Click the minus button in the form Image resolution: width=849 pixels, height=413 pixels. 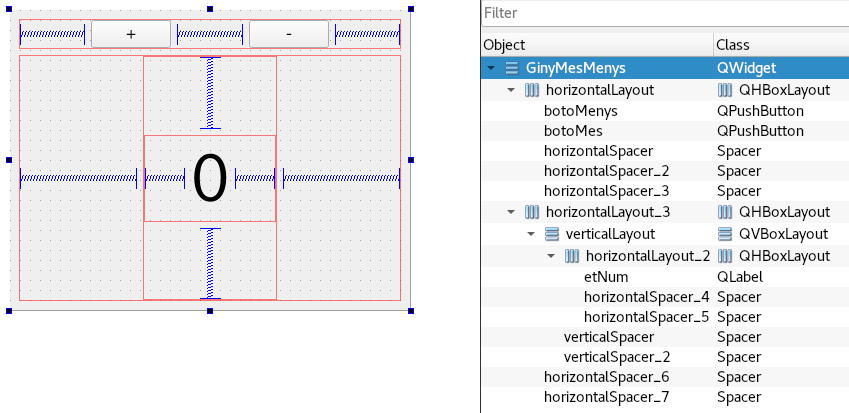pos(288,33)
